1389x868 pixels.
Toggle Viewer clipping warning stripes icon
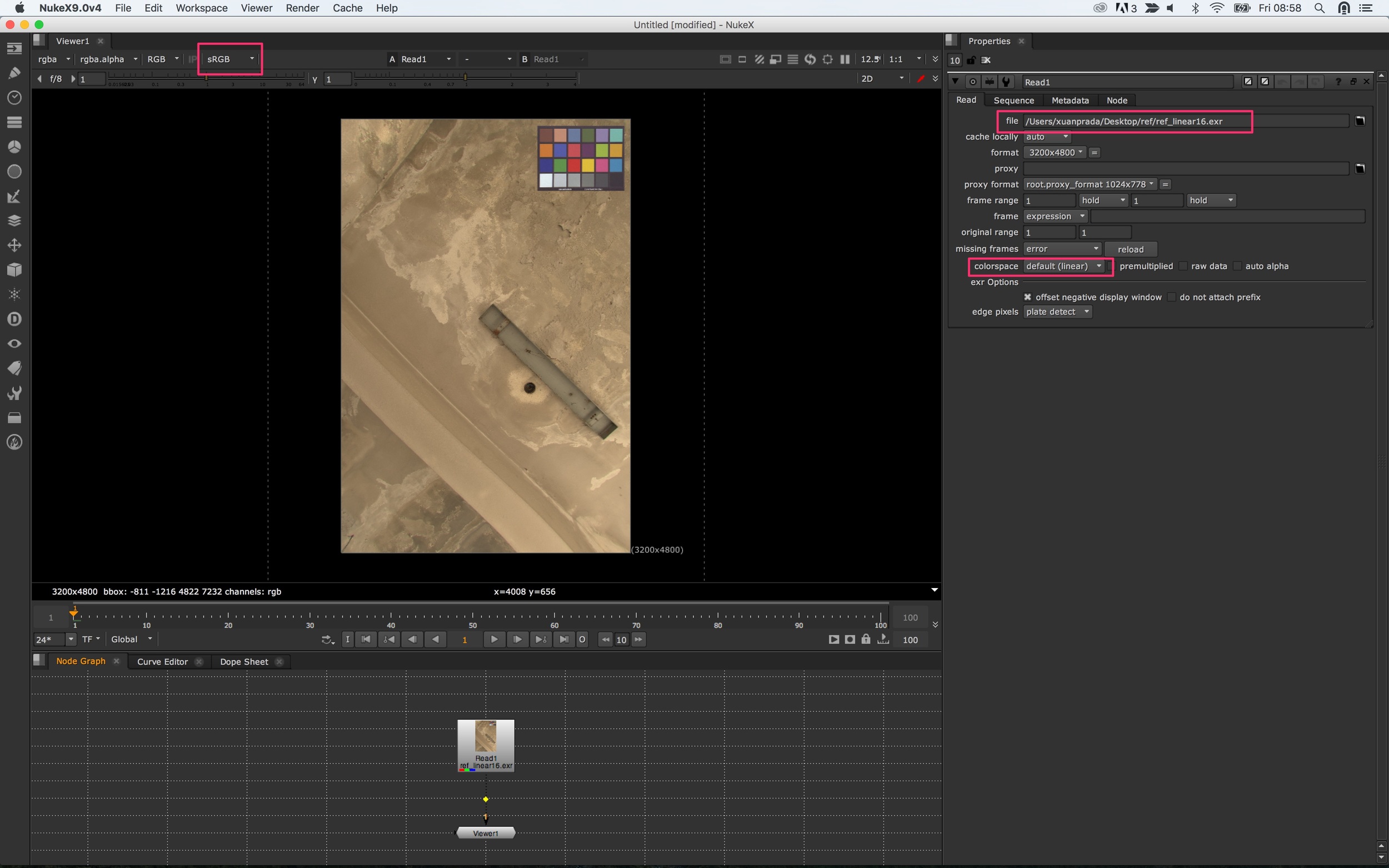pyautogui.click(x=758, y=59)
